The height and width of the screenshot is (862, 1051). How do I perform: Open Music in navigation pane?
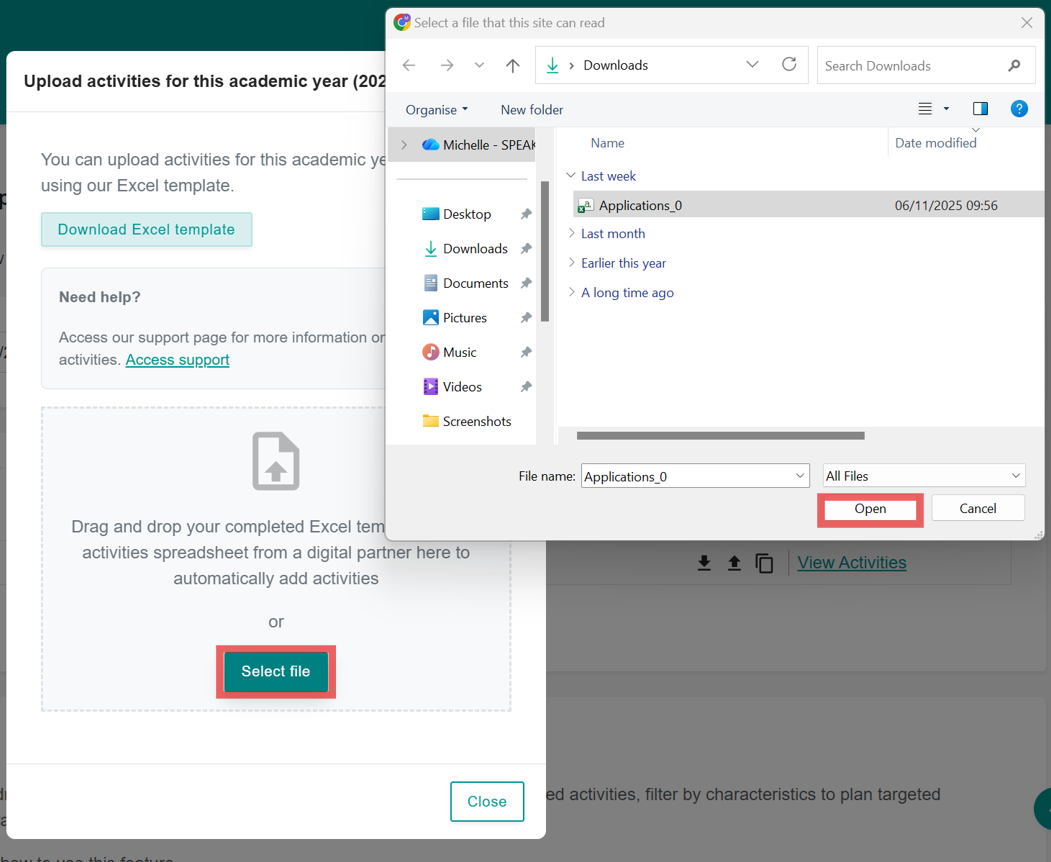449,352
